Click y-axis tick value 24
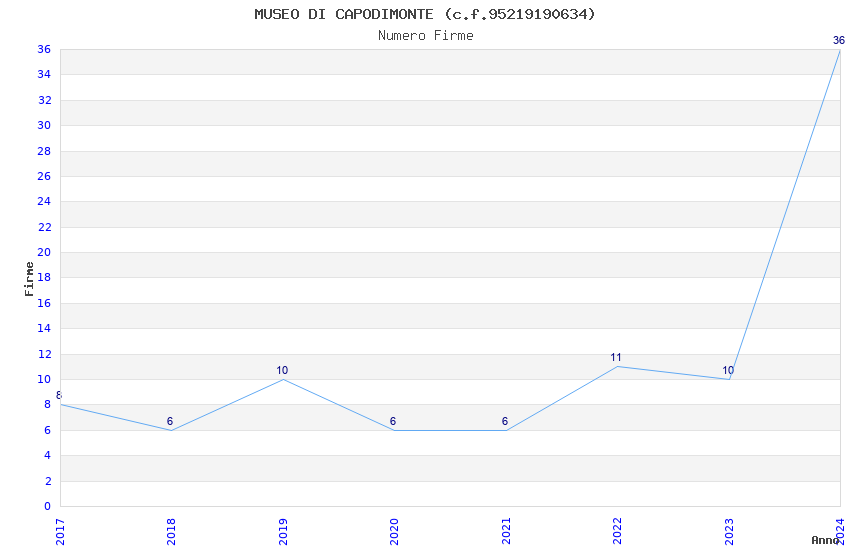The height and width of the screenshot is (550, 850). [x=44, y=201]
